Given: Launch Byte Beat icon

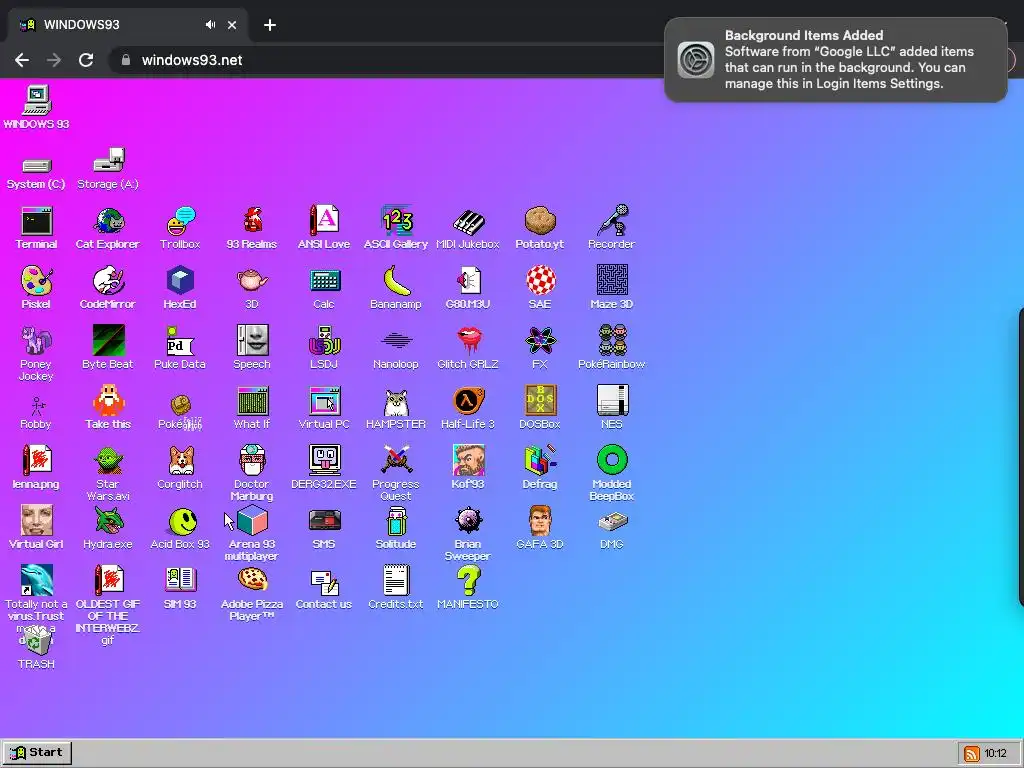Looking at the screenshot, I should coord(108,342).
